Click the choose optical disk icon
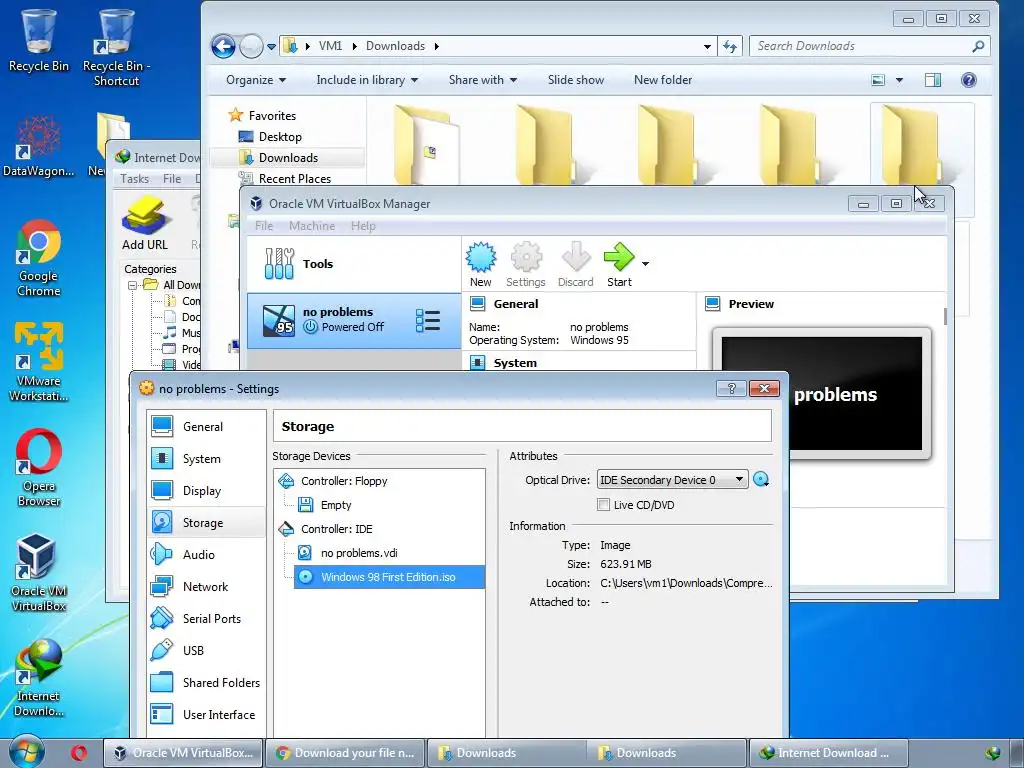Image resolution: width=1024 pixels, height=768 pixels. [x=761, y=480]
